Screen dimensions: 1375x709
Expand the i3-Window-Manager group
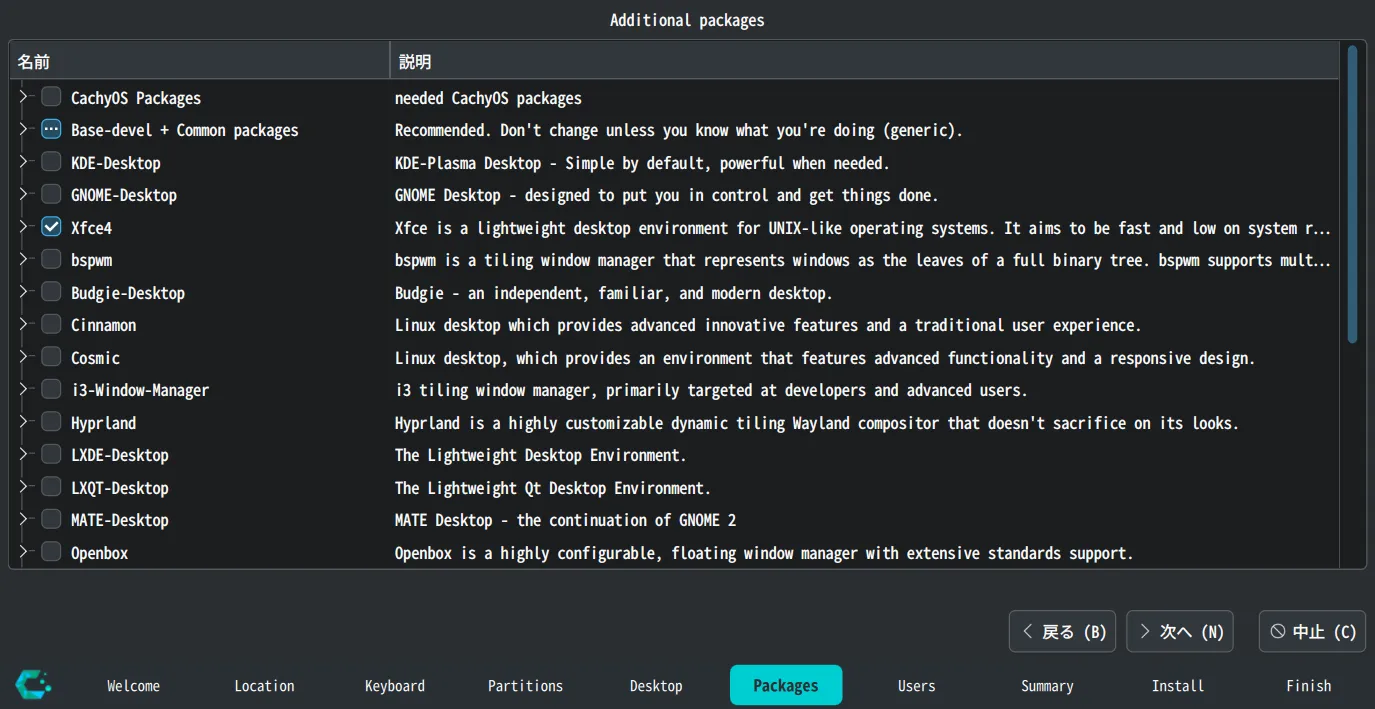[24, 390]
